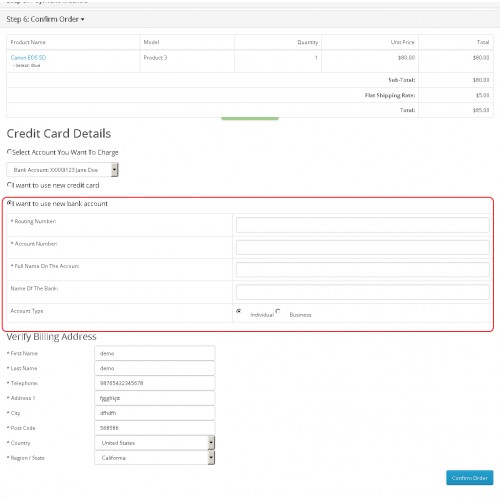
Task: Click the Name Of The Bank field
Action: click(x=363, y=292)
